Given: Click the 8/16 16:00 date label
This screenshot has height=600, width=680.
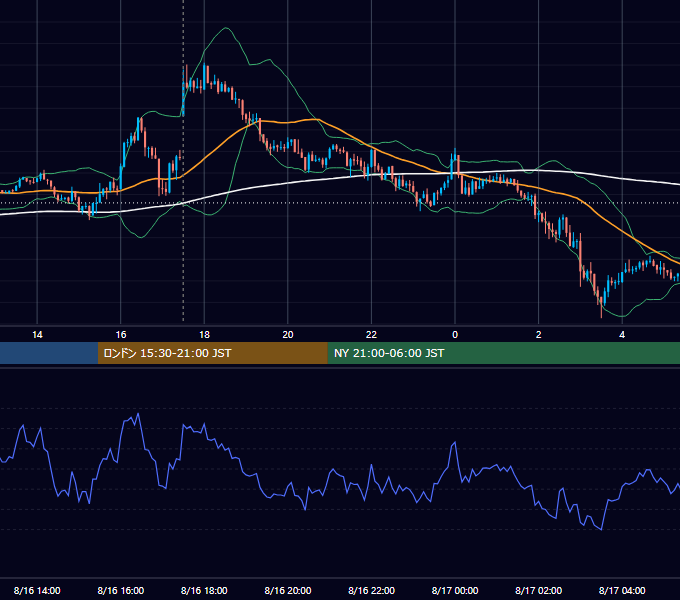Looking at the screenshot, I should click(x=121, y=590).
